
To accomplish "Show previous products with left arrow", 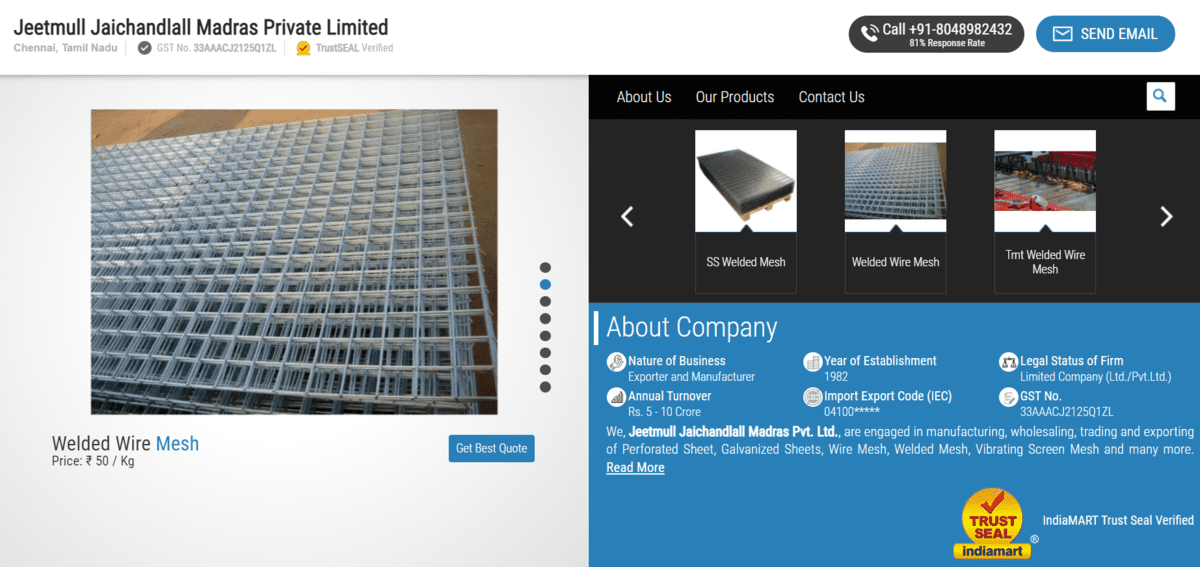I will pyautogui.click(x=627, y=216).
